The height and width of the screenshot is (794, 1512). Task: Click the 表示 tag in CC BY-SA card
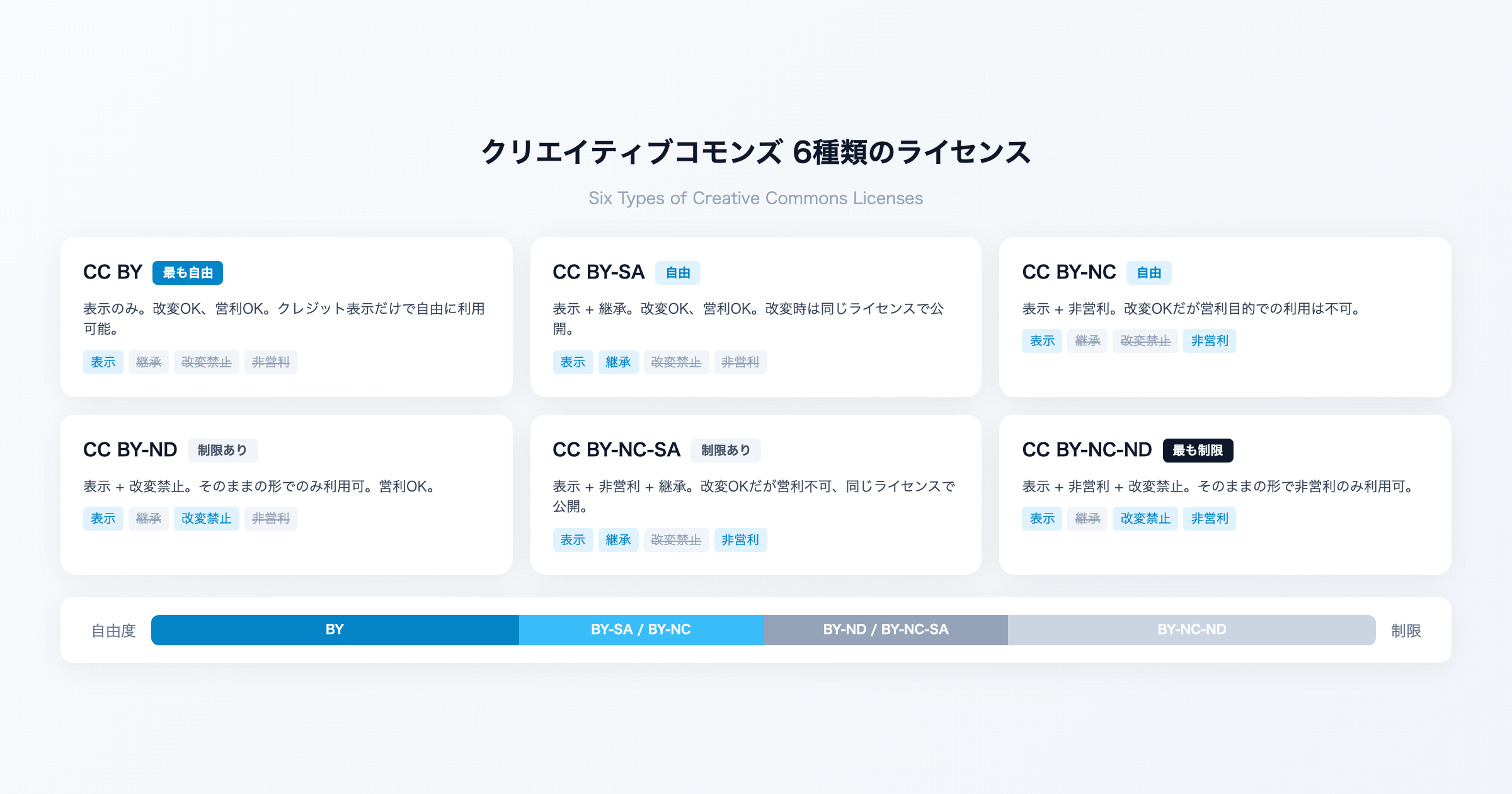coord(573,362)
